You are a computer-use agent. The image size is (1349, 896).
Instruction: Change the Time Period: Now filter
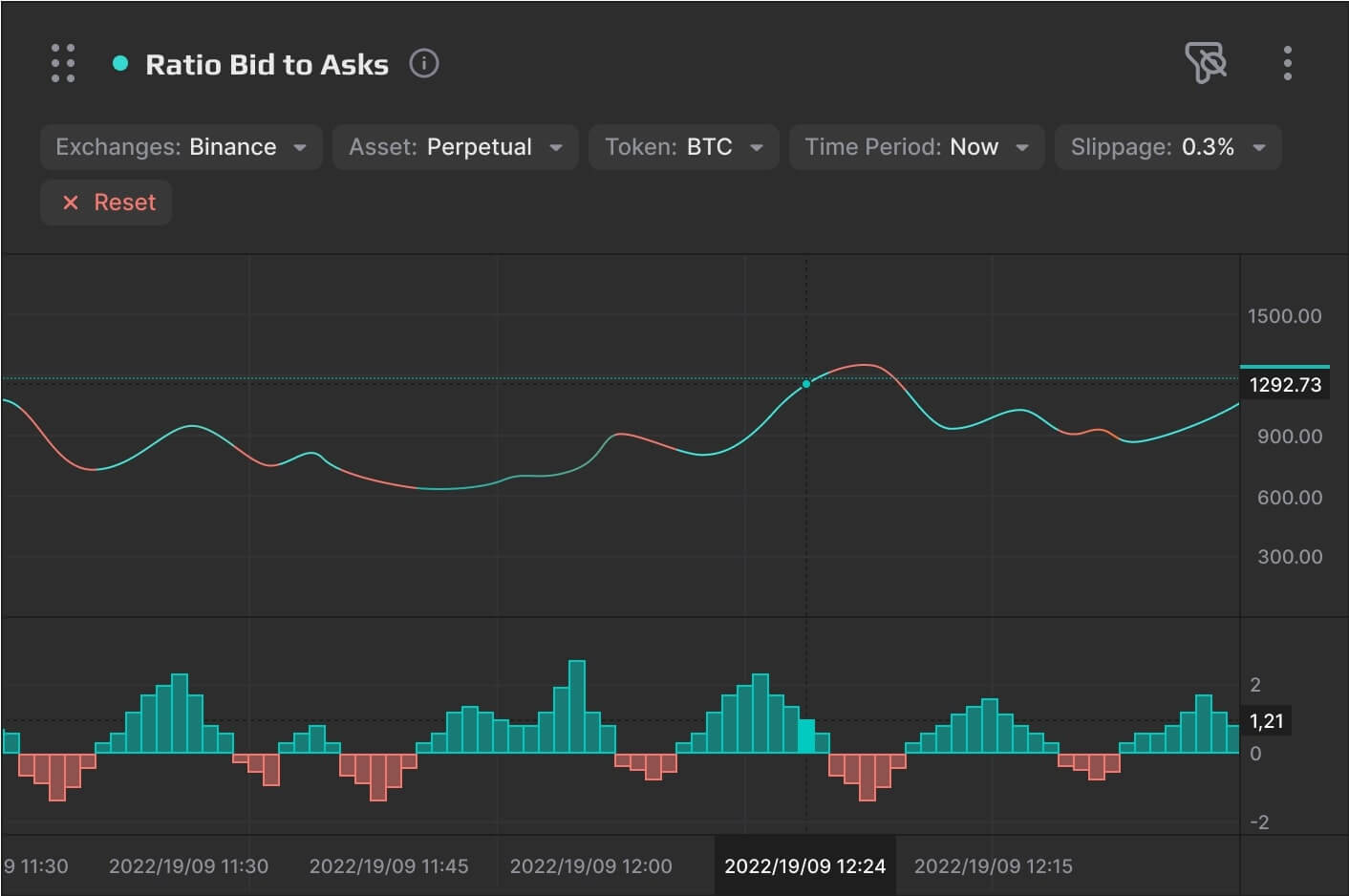[x=916, y=147]
